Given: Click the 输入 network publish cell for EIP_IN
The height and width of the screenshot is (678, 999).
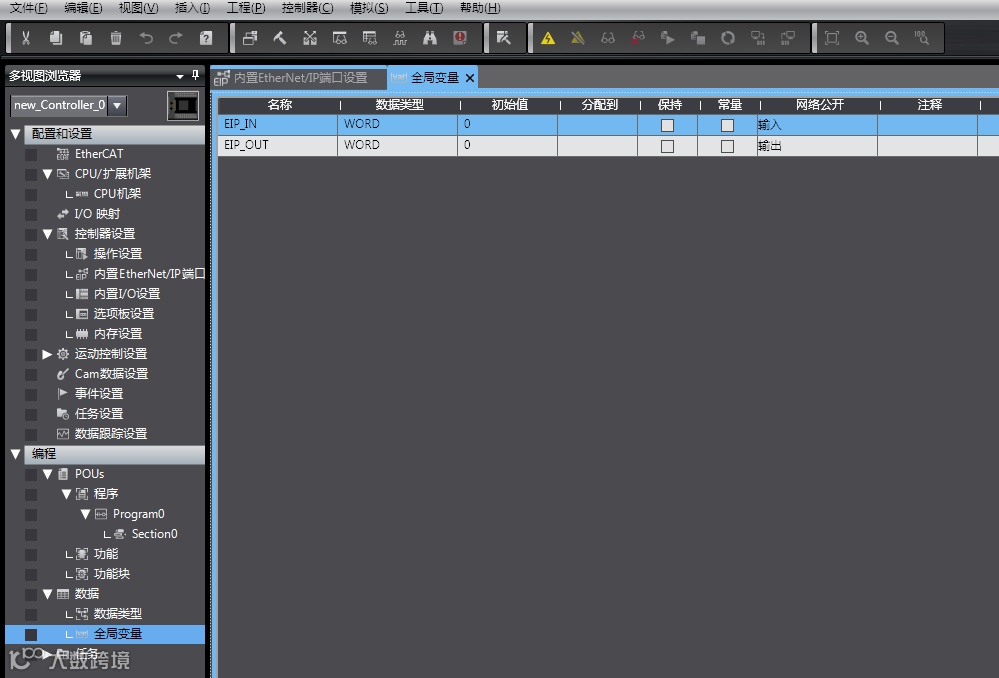Looking at the screenshot, I should [x=817, y=124].
